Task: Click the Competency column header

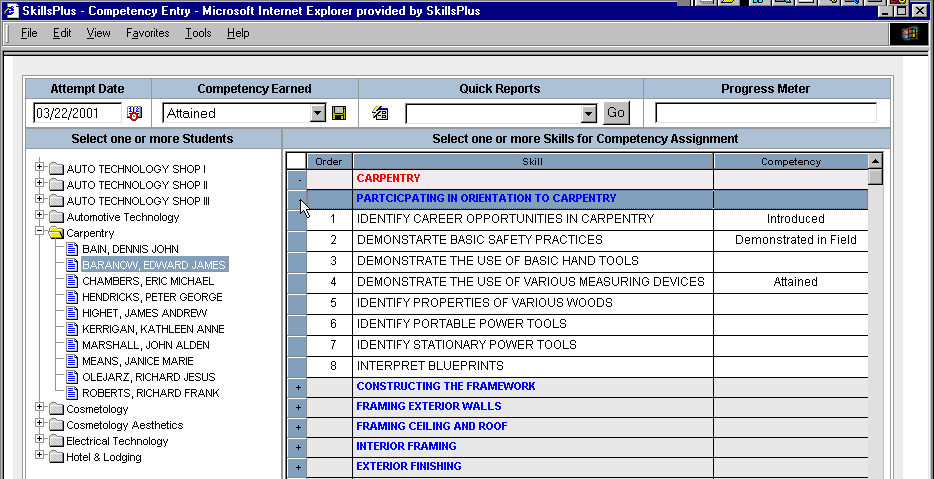Action: click(790, 161)
